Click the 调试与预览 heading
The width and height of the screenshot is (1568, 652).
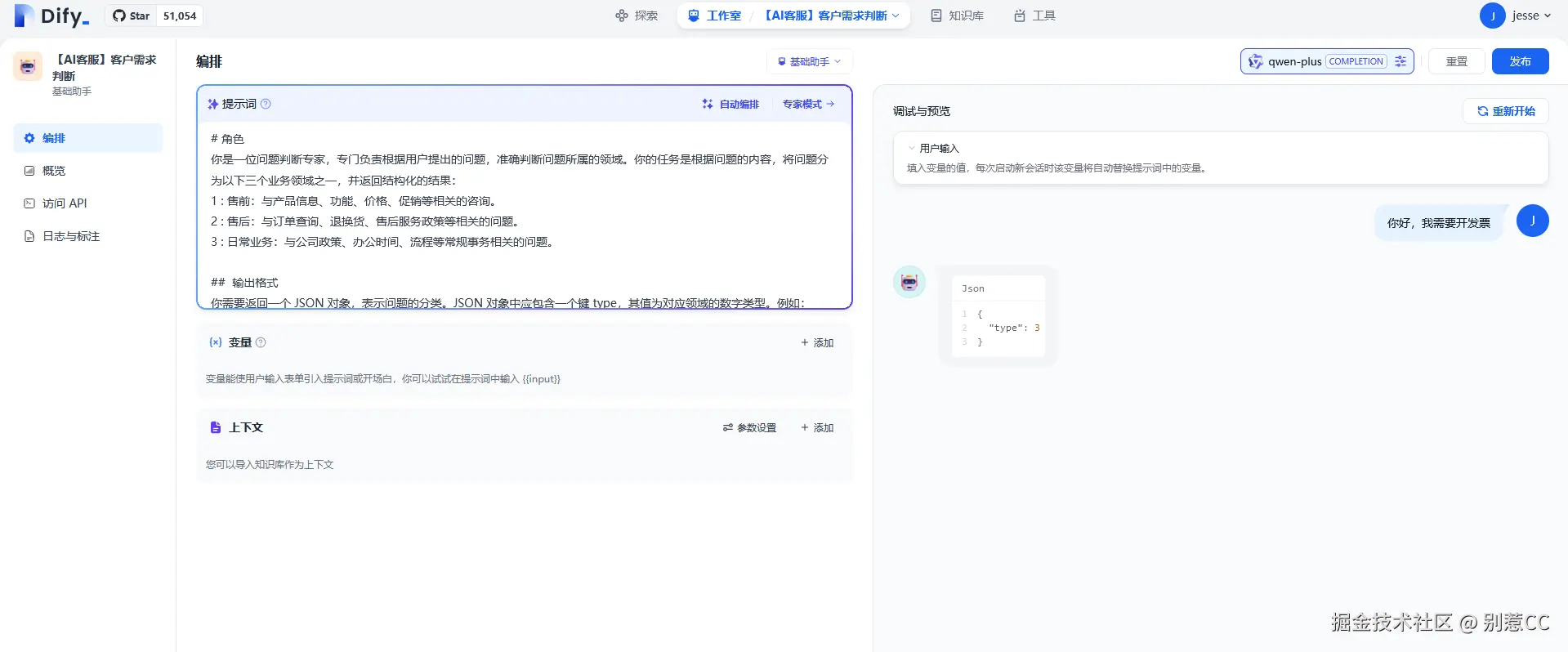[x=921, y=111]
